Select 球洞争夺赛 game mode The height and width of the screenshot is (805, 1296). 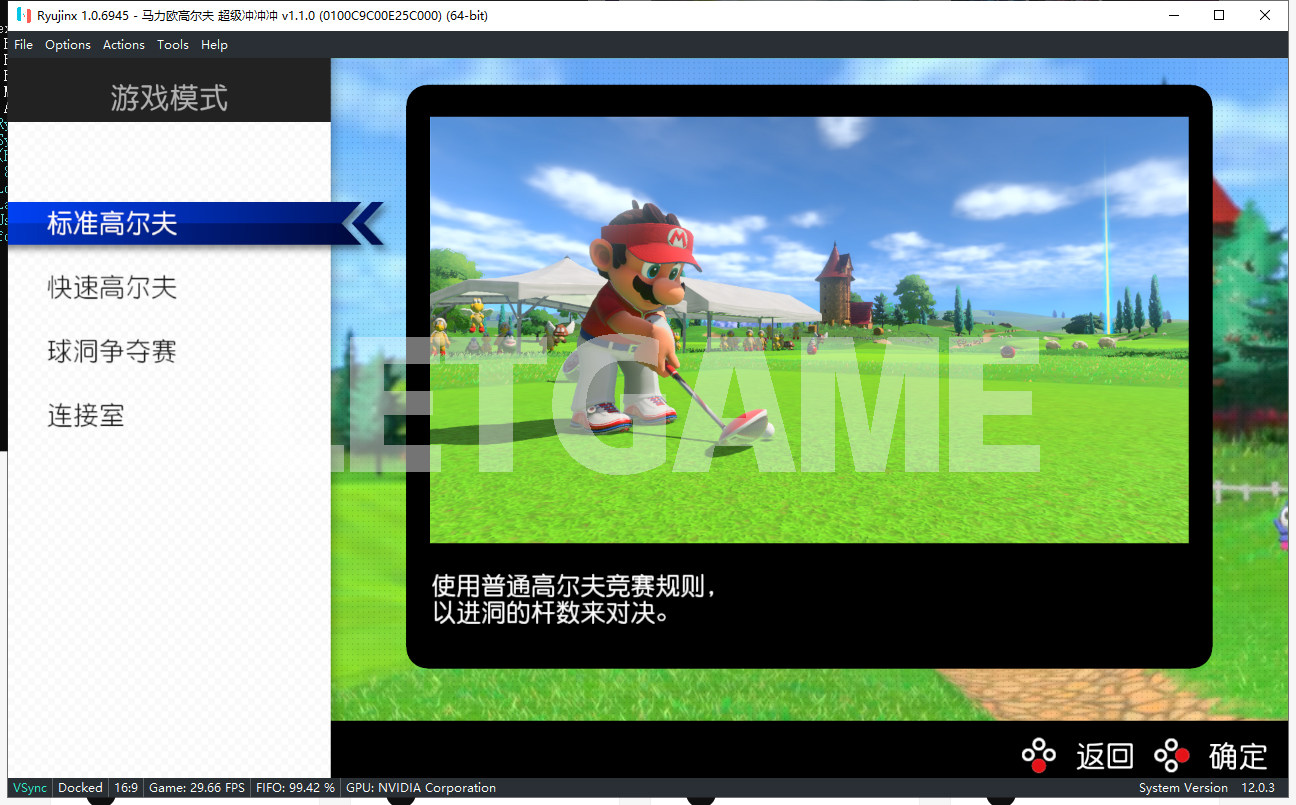point(112,352)
